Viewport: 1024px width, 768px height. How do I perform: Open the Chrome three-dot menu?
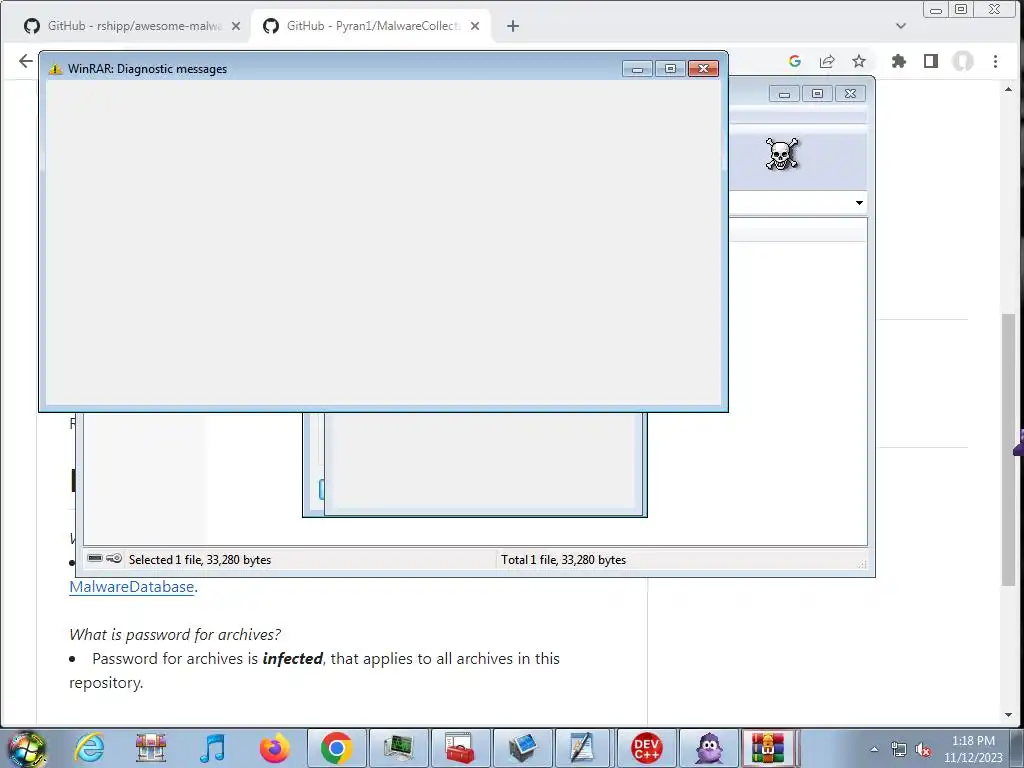(995, 61)
